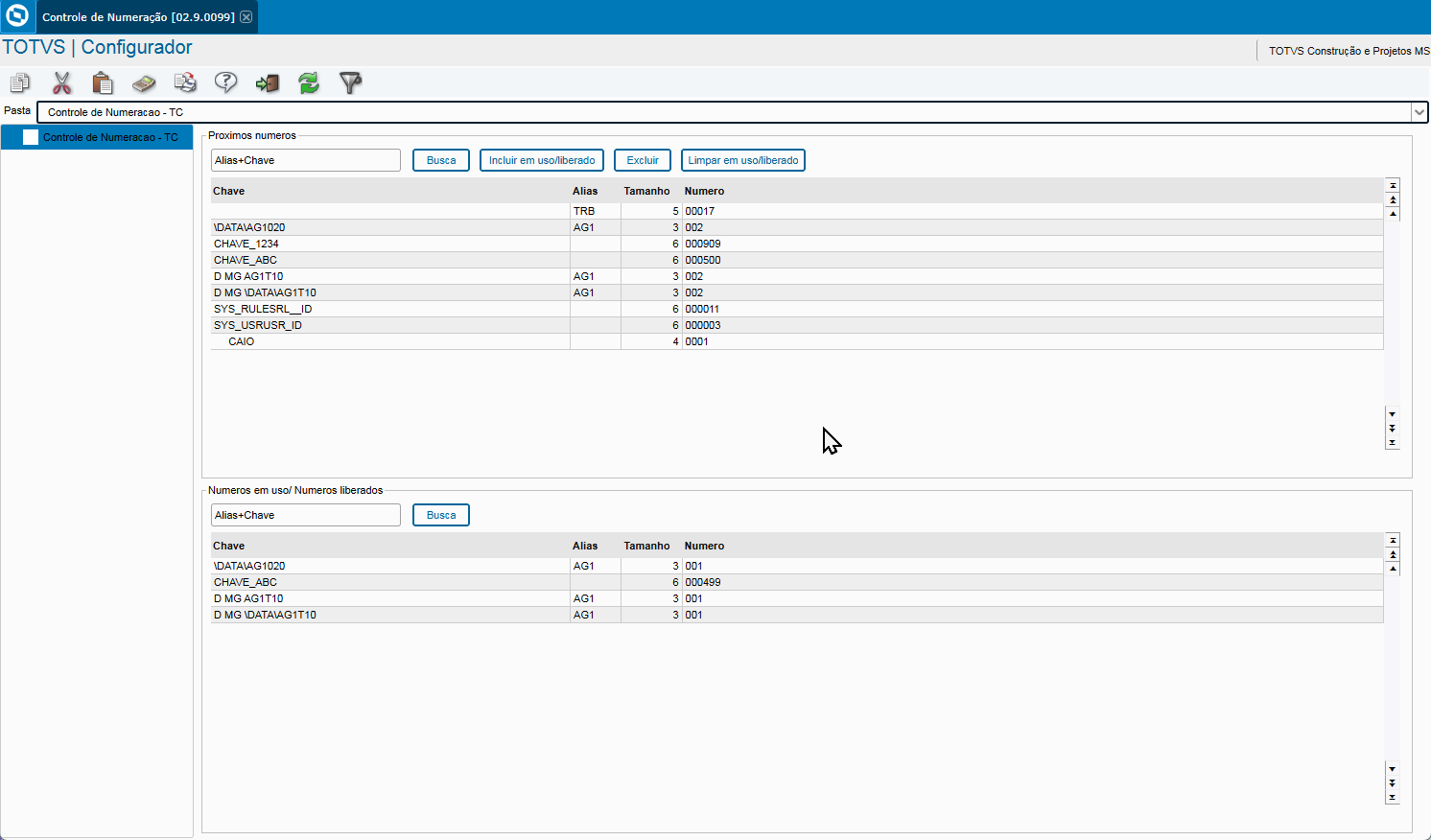Image resolution: width=1431 pixels, height=840 pixels.
Task: Page down in Proximos numeros grid
Action: point(1393,429)
